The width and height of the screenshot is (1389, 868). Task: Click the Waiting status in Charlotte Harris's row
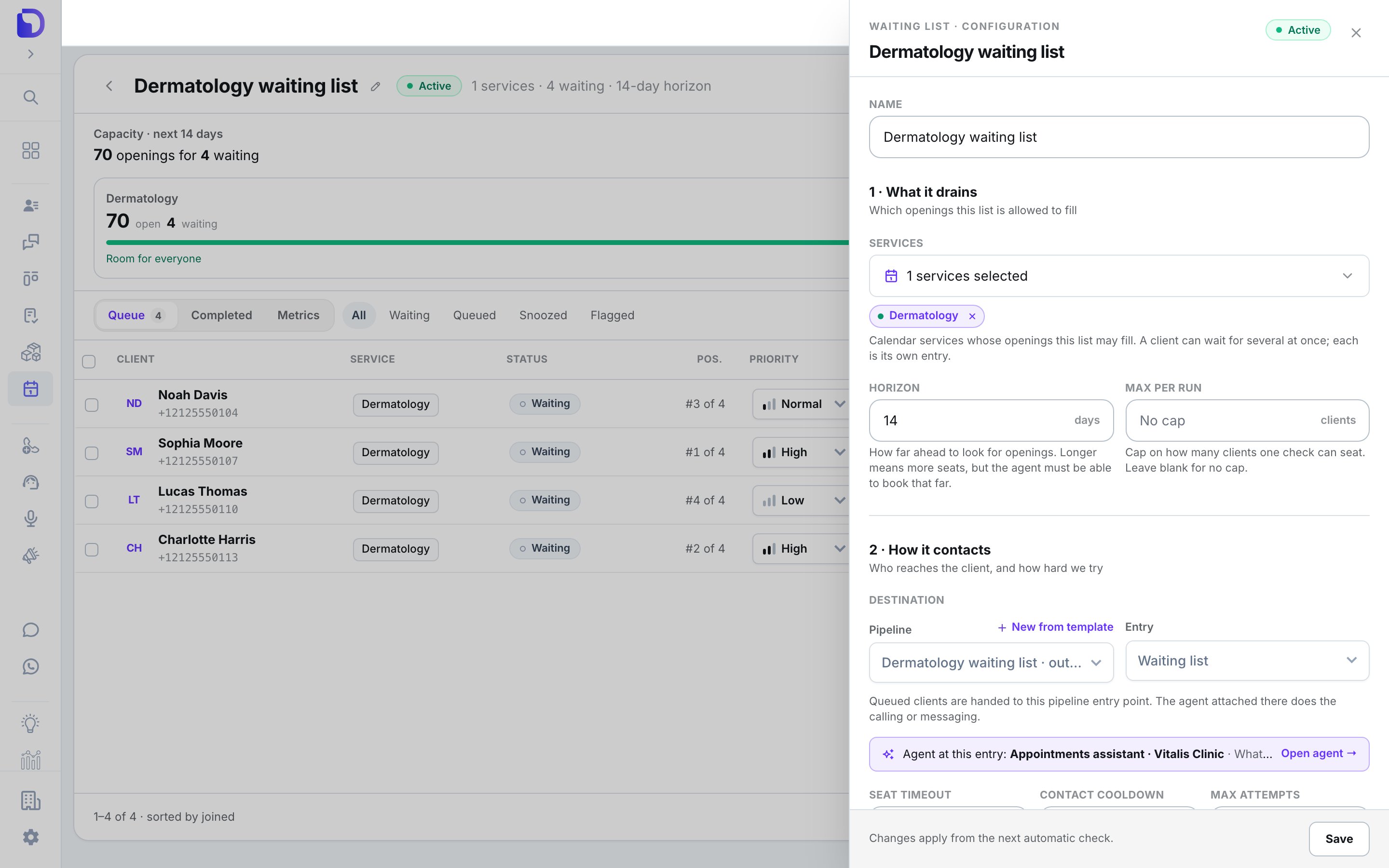click(x=544, y=548)
